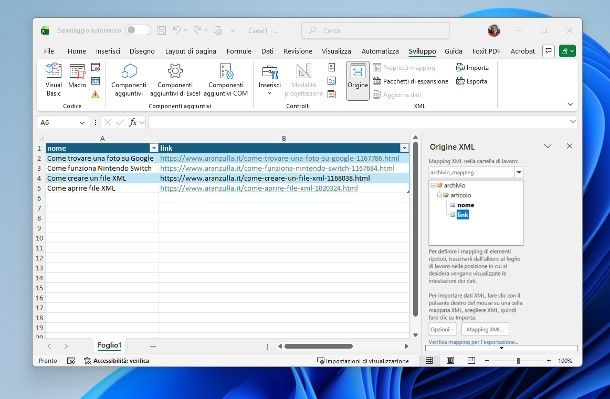Toggle Salvataggio automatico switch

[x=138, y=30]
